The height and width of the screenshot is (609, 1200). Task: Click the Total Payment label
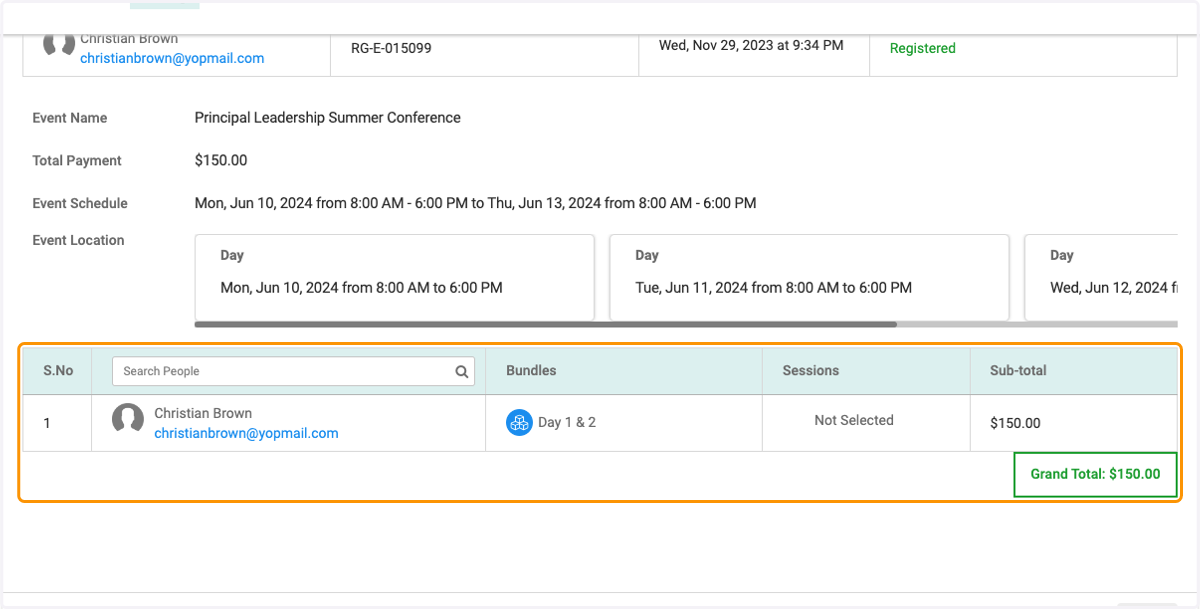coord(77,160)
